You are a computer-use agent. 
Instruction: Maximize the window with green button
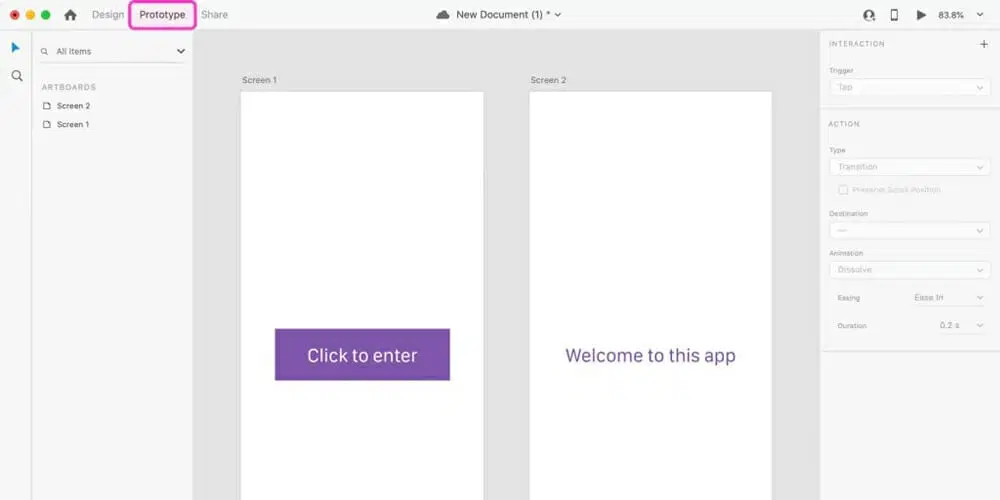pyautogui.click(x=45, y=15)
